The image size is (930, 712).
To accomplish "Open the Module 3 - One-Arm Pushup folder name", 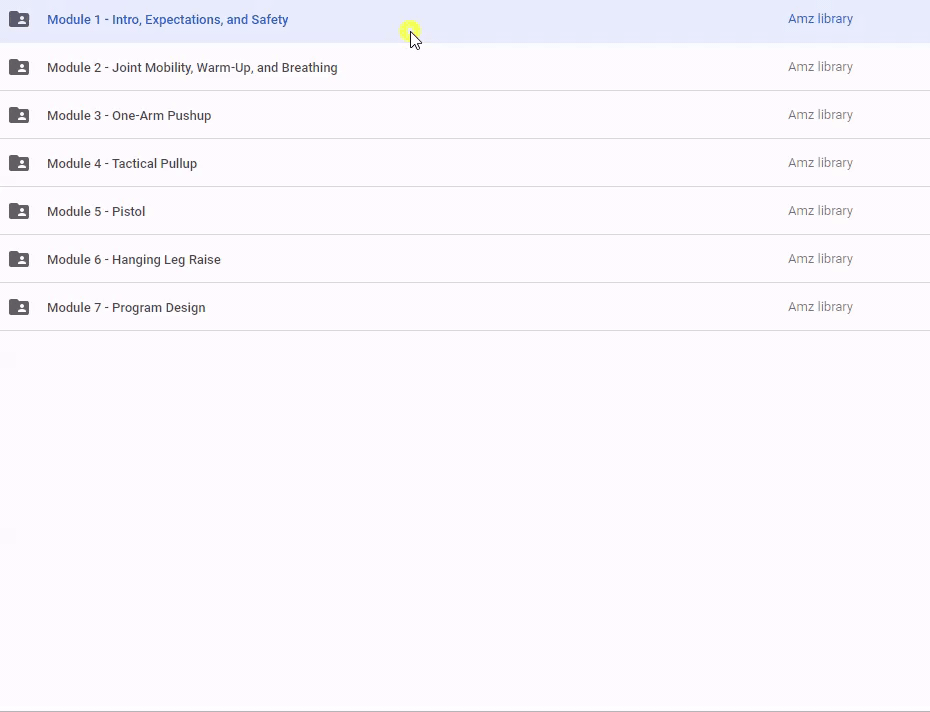I will click(129, 115).
